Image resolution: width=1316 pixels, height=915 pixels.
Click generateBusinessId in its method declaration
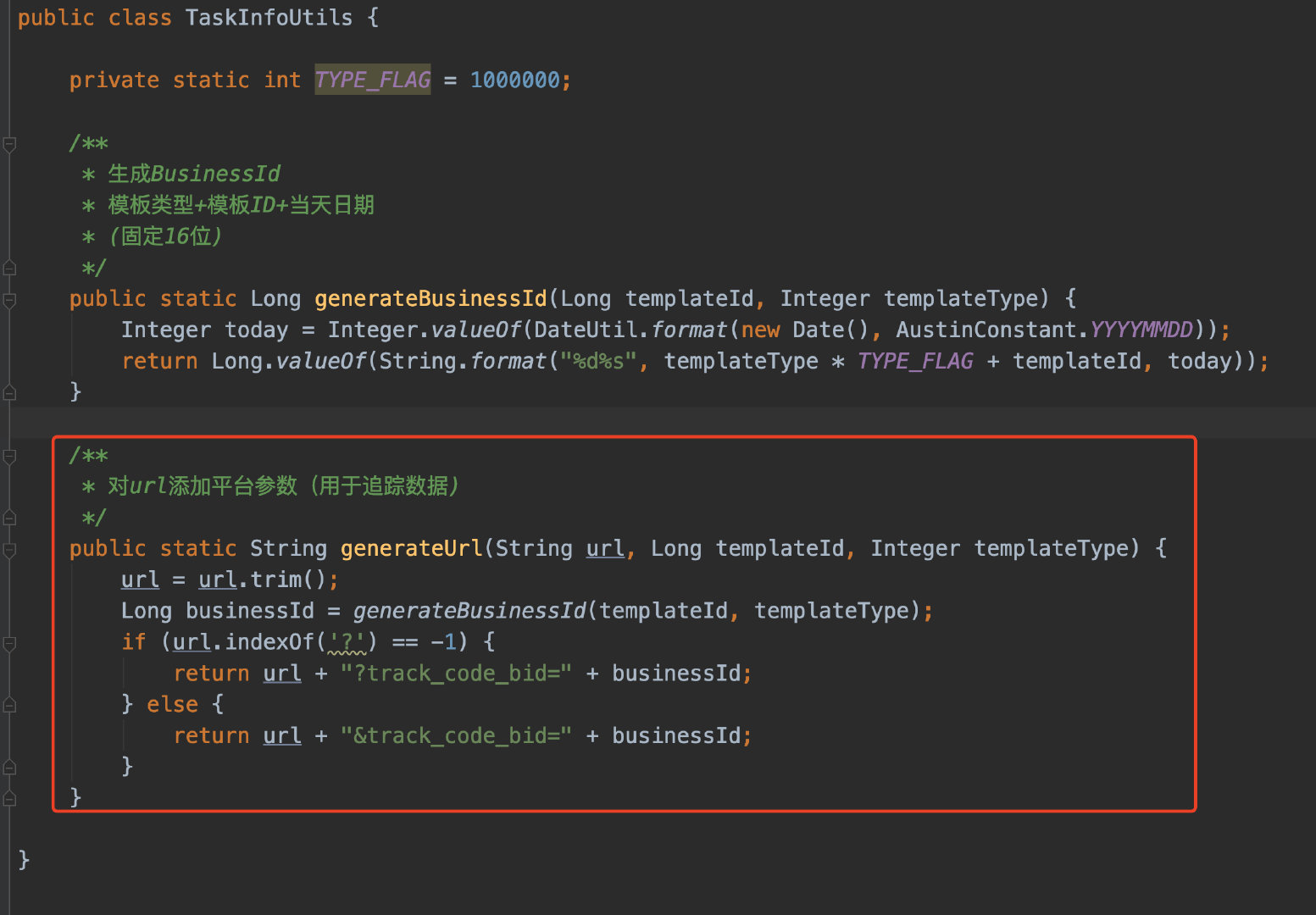point(430,298)
